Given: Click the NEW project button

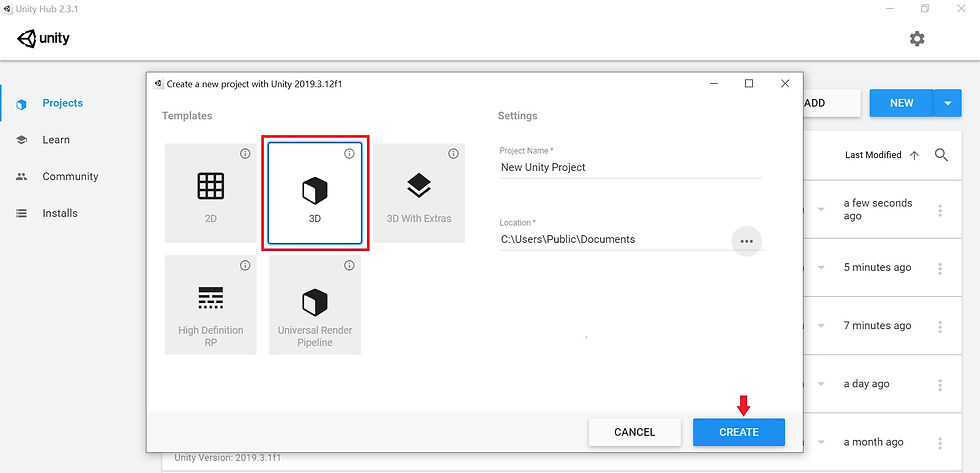Looking at the screenshot, I should point(901,103).
